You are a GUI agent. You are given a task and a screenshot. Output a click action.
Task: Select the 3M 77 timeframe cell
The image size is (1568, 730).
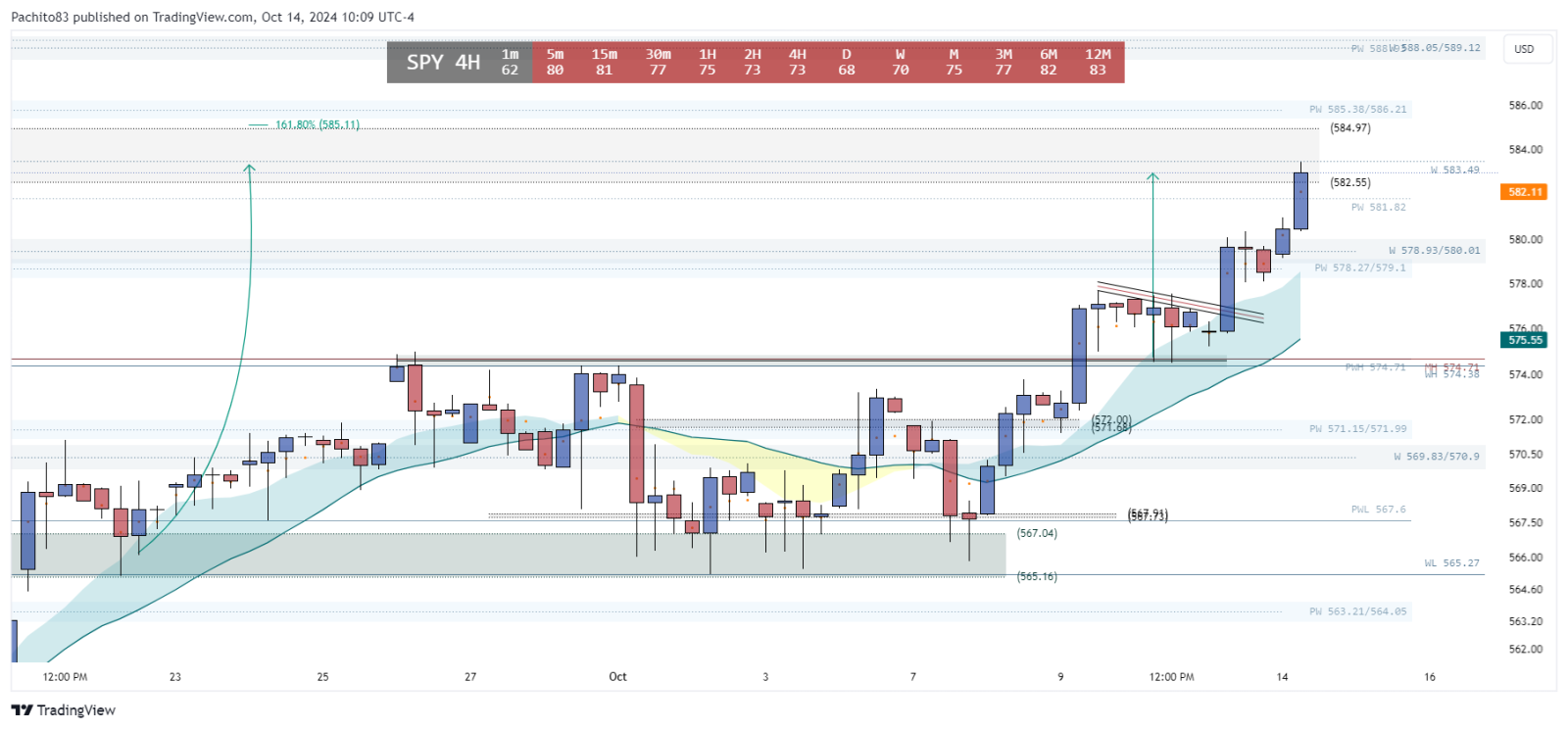pyautogui.click(x=1004, y=62)
